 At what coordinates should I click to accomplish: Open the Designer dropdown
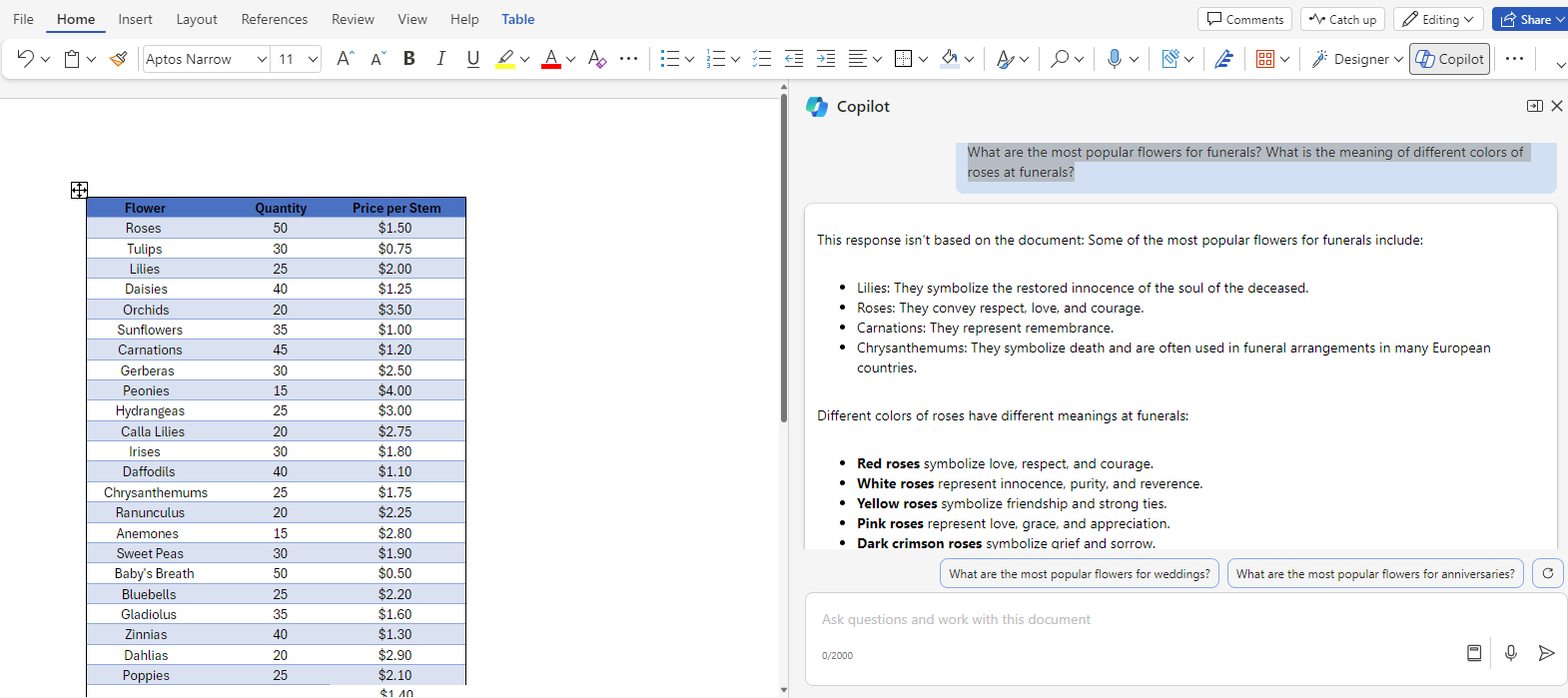click(1357, 59)
